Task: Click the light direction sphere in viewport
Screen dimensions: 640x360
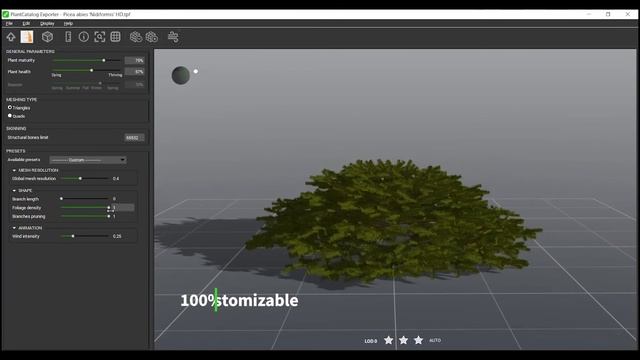Action: pos(181,76)
